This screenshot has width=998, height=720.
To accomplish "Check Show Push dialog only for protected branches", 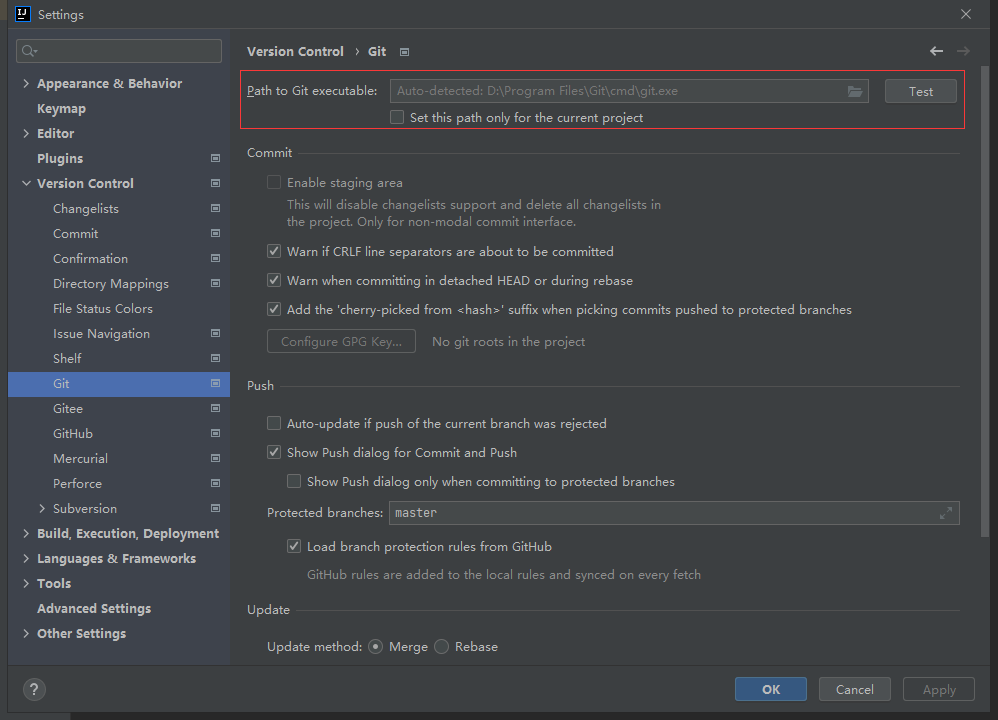I will tap(293, 481).
